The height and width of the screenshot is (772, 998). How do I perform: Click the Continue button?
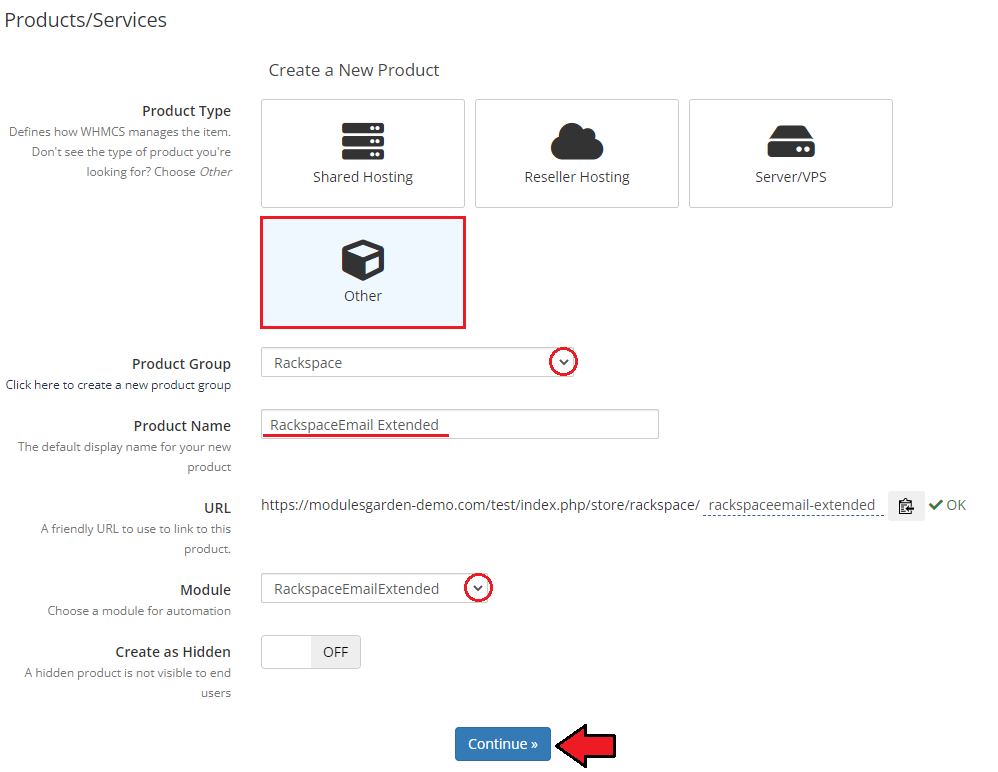[x=503, y=744]
